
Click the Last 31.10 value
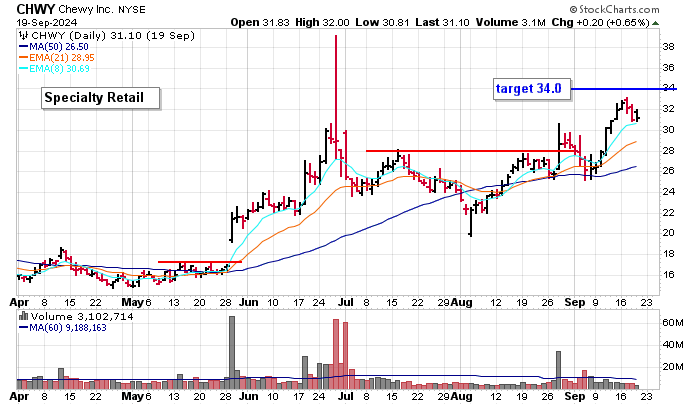[x=442, y=22]
